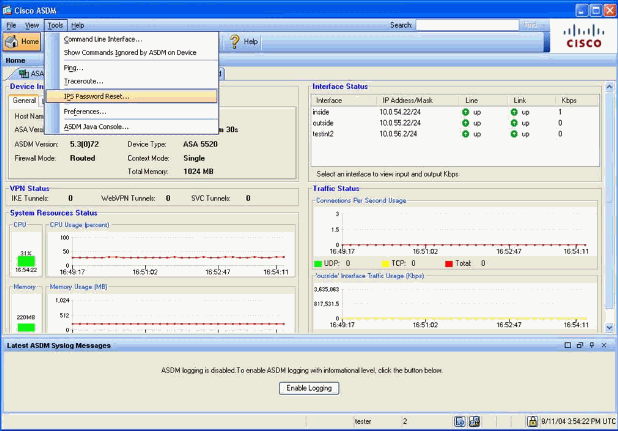618x431 pixels.
Task: Open the File menu
Action: [x=12, y=24]
